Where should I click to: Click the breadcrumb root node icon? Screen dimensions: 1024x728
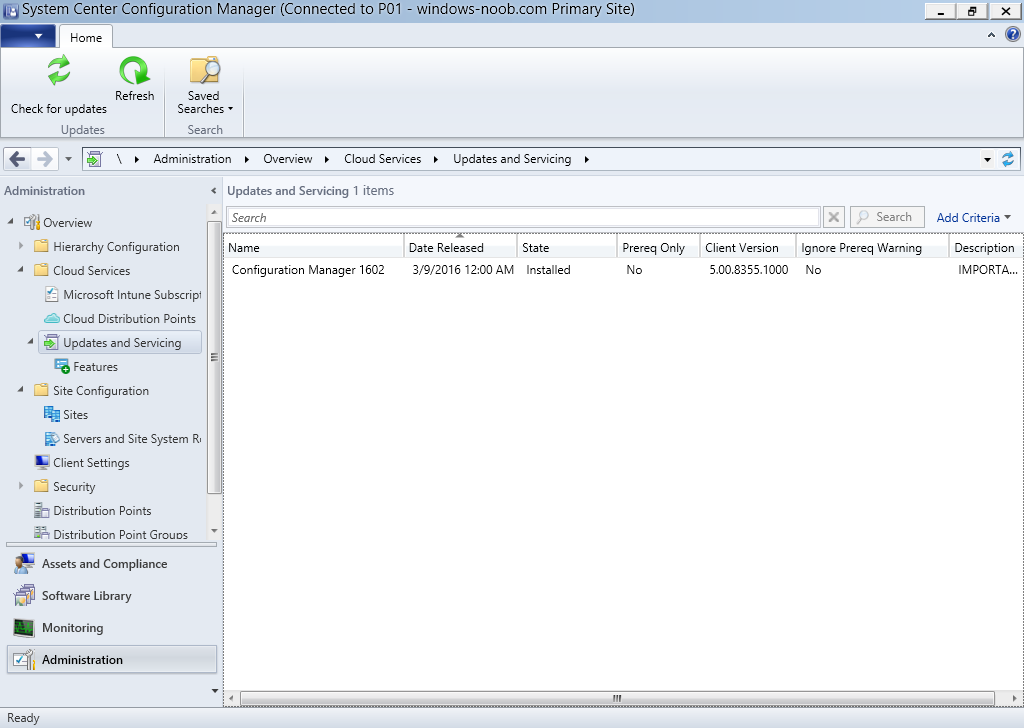tap(95, 159)
